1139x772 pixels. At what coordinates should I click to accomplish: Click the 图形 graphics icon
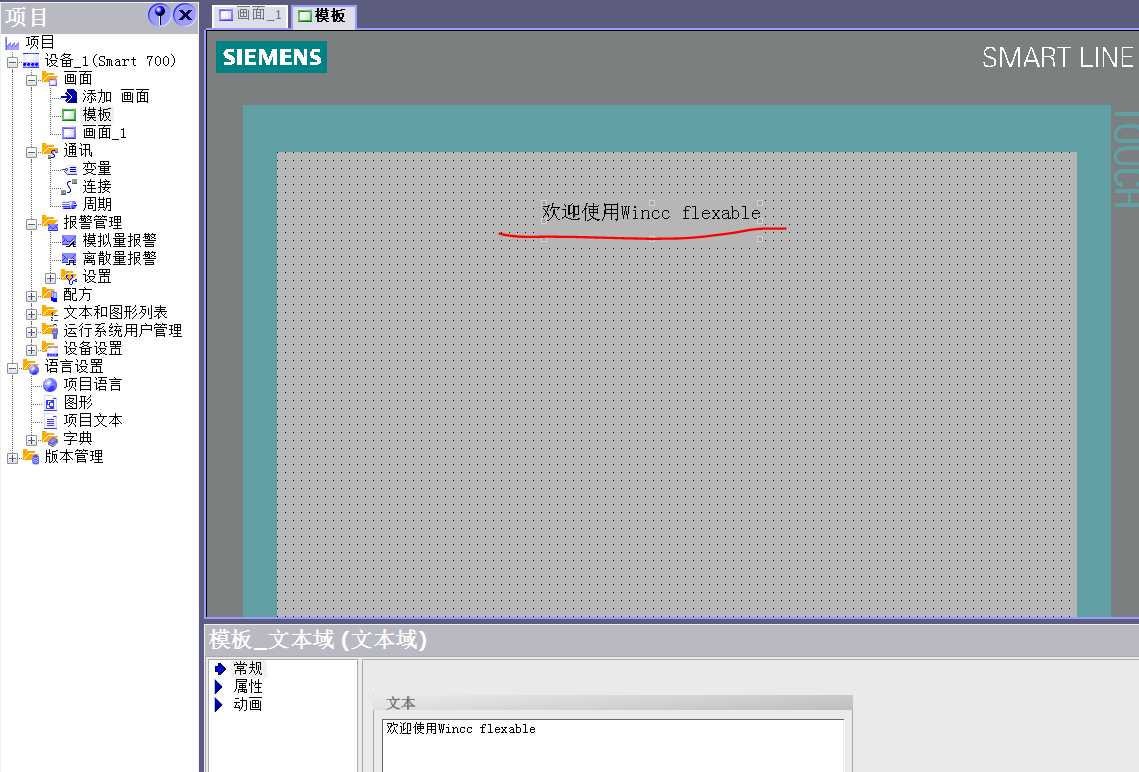(x=50, y=403)
